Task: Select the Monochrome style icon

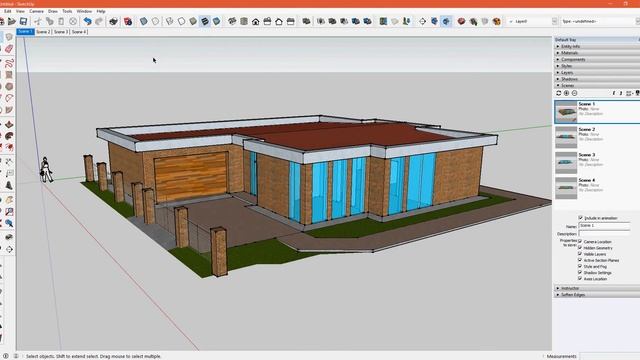Action: [216, 21]
